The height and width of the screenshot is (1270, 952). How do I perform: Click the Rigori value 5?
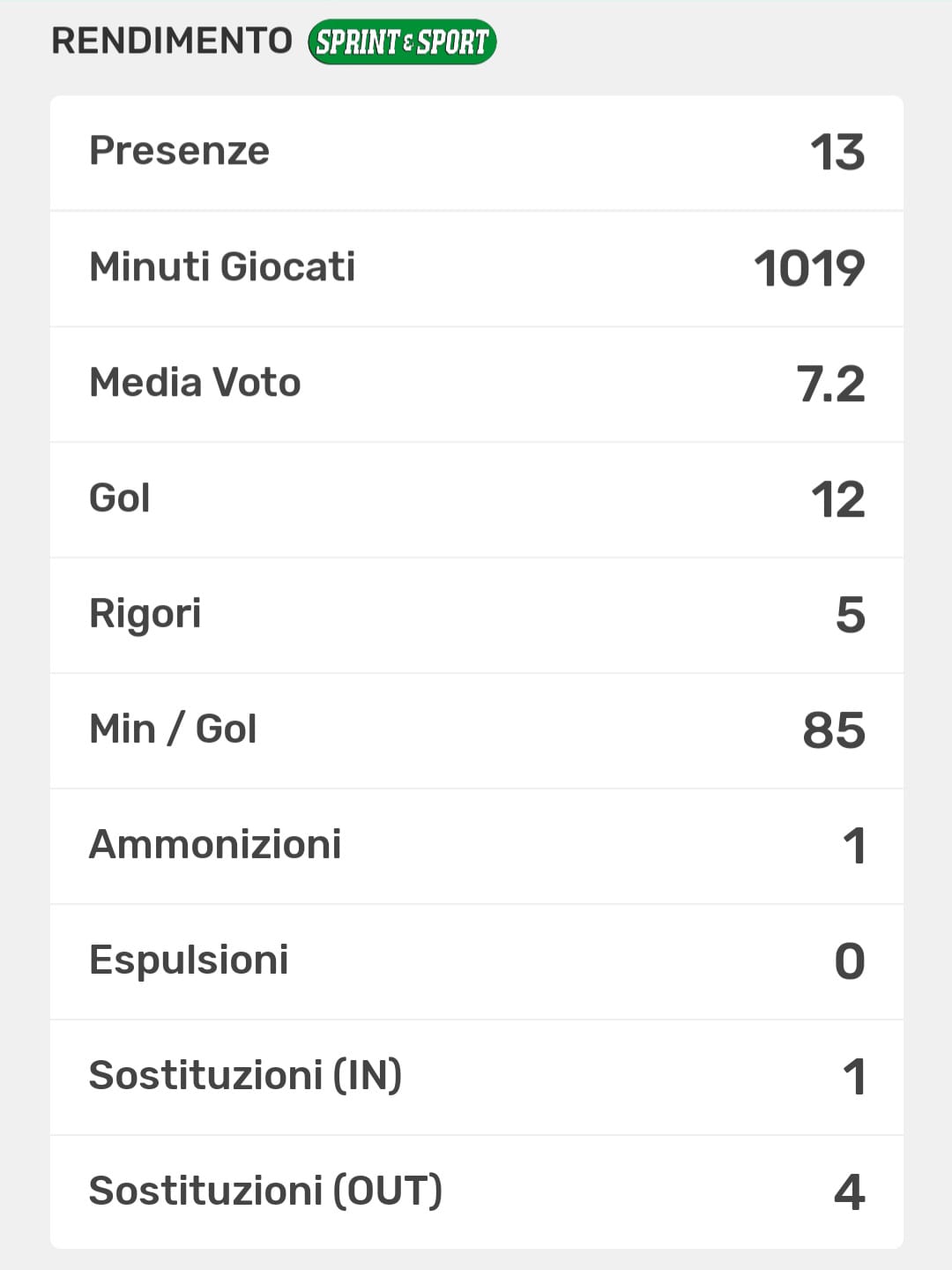850,615
